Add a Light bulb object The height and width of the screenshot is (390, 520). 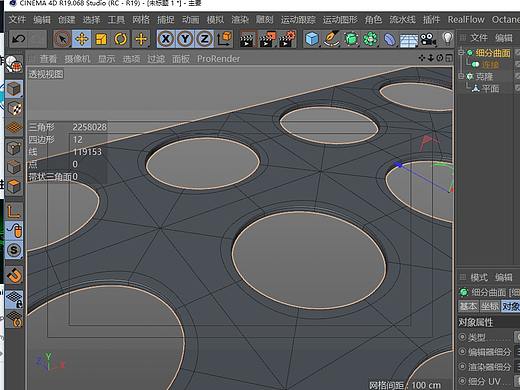point(447,39)
